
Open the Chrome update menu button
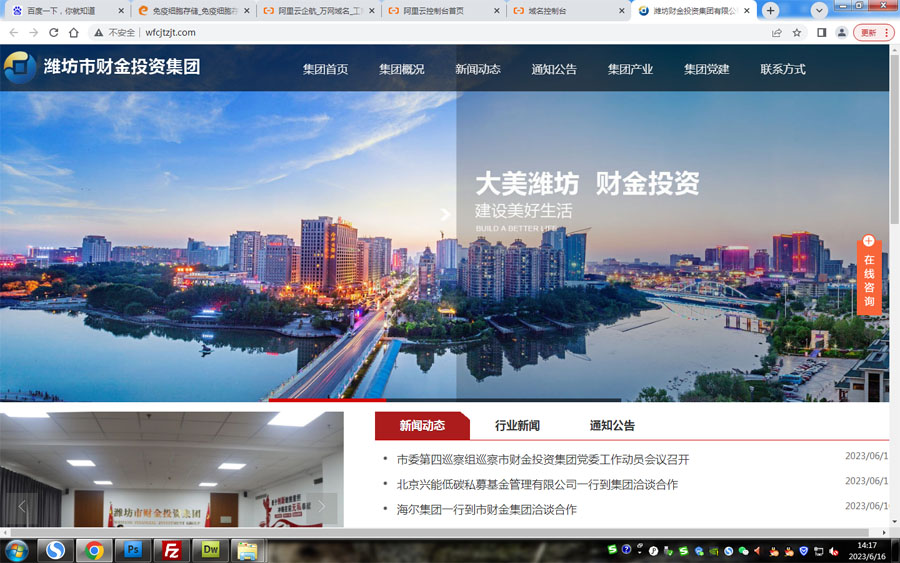click(874, 32)
